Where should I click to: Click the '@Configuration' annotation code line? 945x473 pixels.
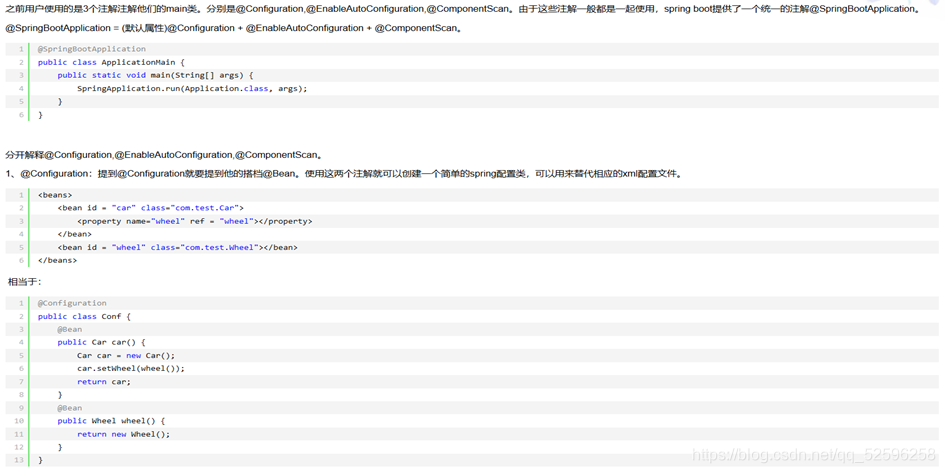[x=72, y=303]
